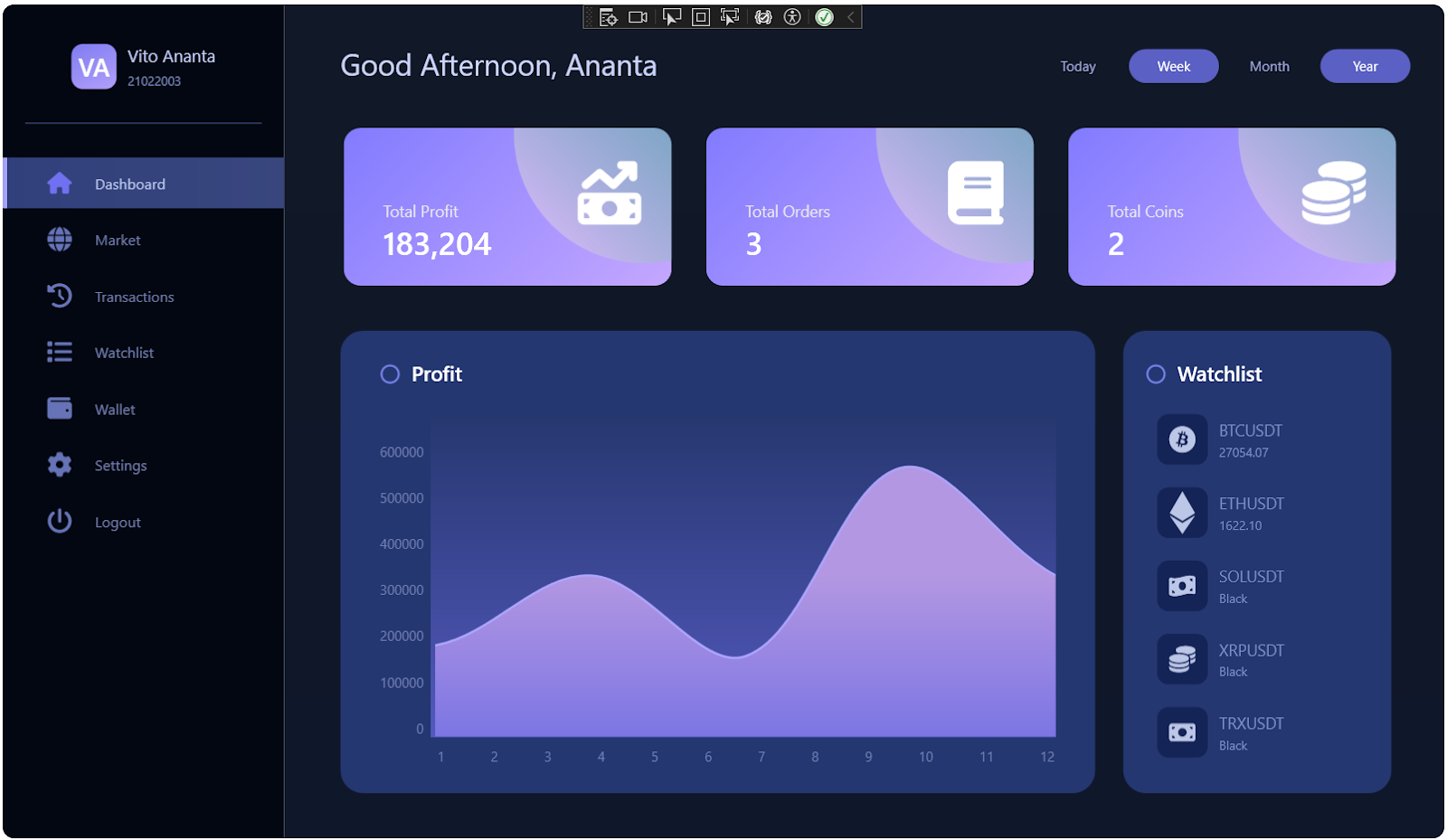Open the accessibility checker icon
Viewport: 1447px width, 840px height.
[x=792, y=17]
